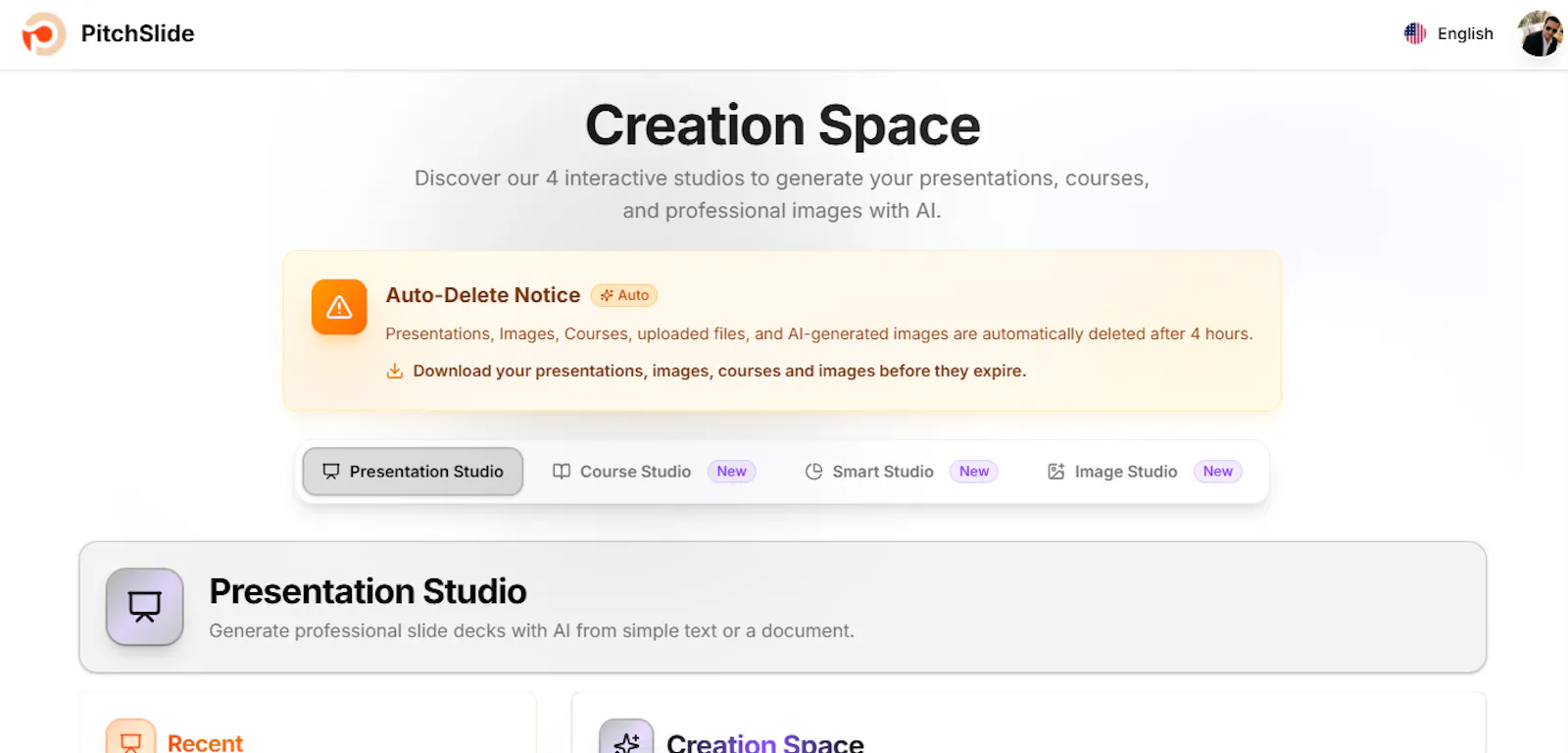1568x753 pixels.
Task: Open the English language selector
Action: tap(1448, 33)
